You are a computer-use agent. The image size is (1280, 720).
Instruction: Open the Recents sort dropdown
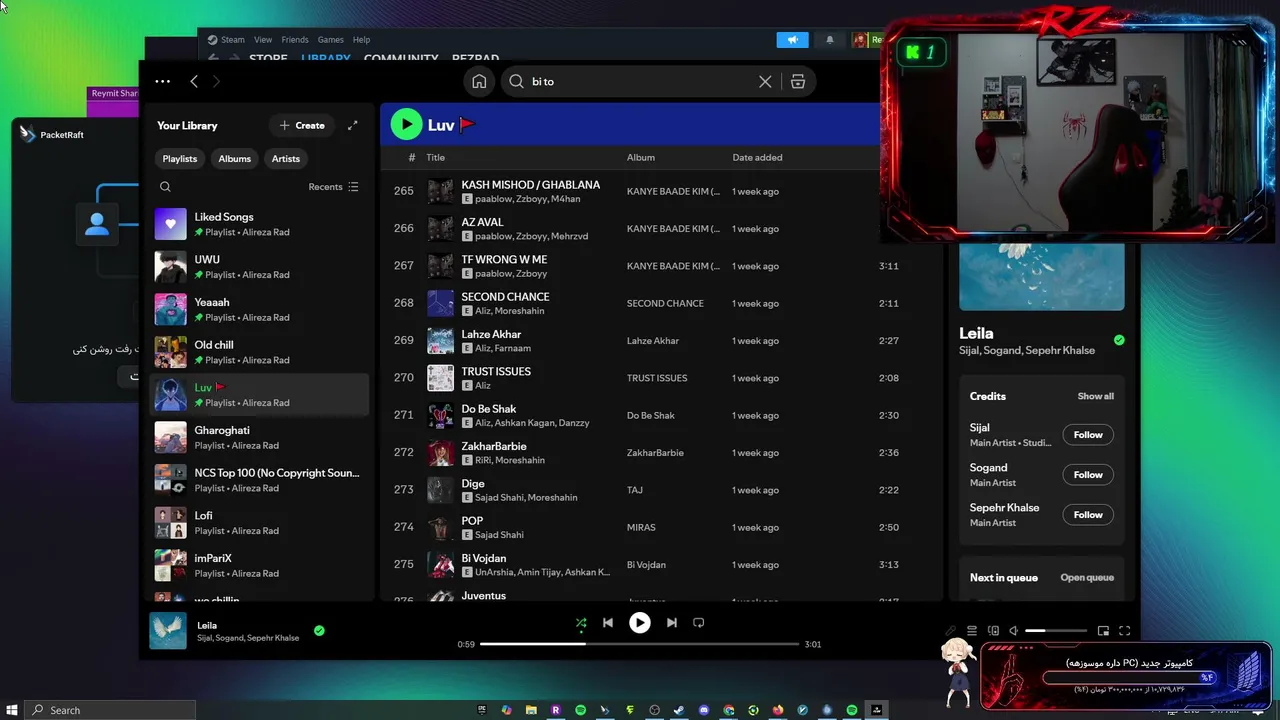pyautogui.click(x=333, y=187)
